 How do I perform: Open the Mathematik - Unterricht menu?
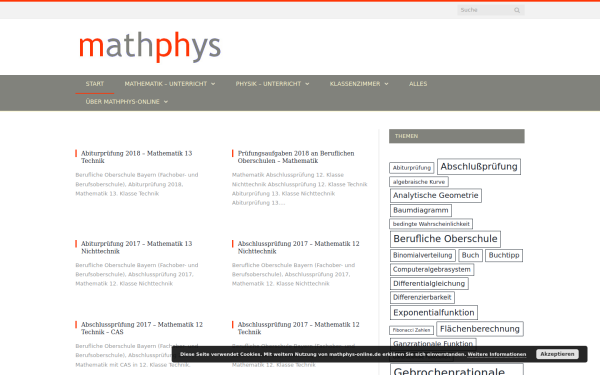[x=166, y=84]
